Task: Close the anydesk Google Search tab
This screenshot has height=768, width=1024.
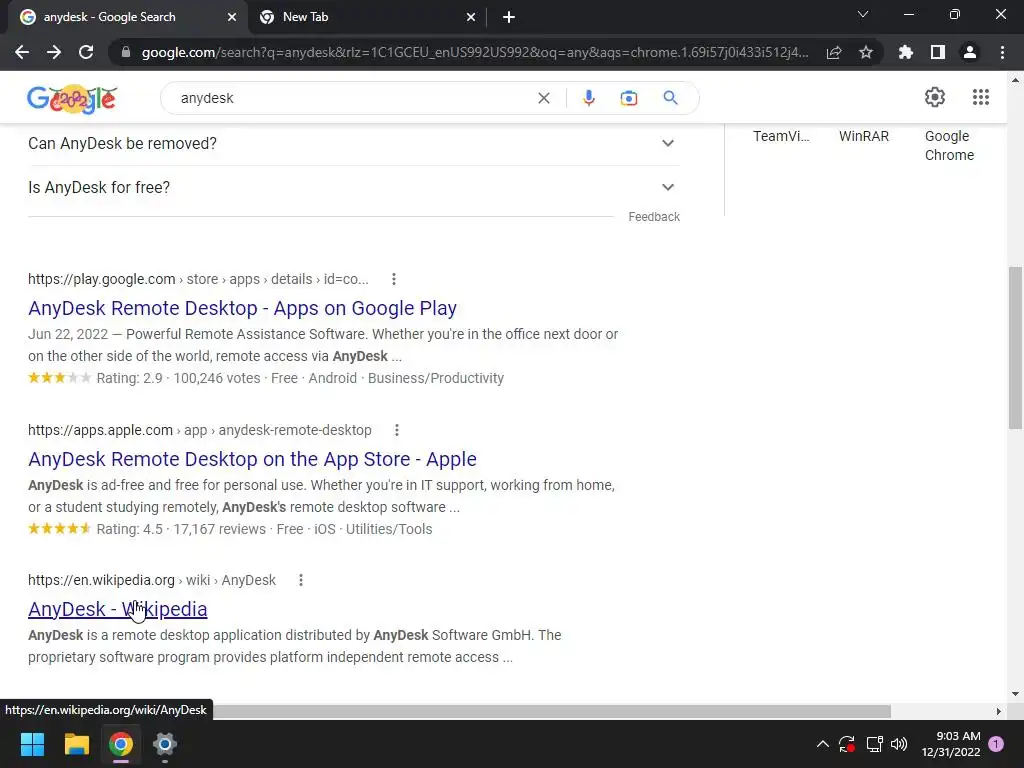Action: [x=232, y=17]
